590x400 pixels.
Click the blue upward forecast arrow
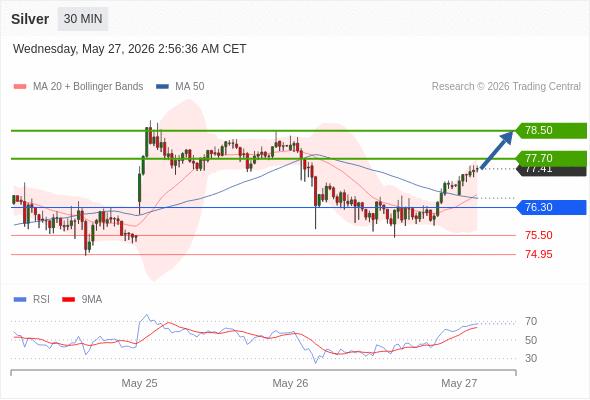click(x=497, y=150)
